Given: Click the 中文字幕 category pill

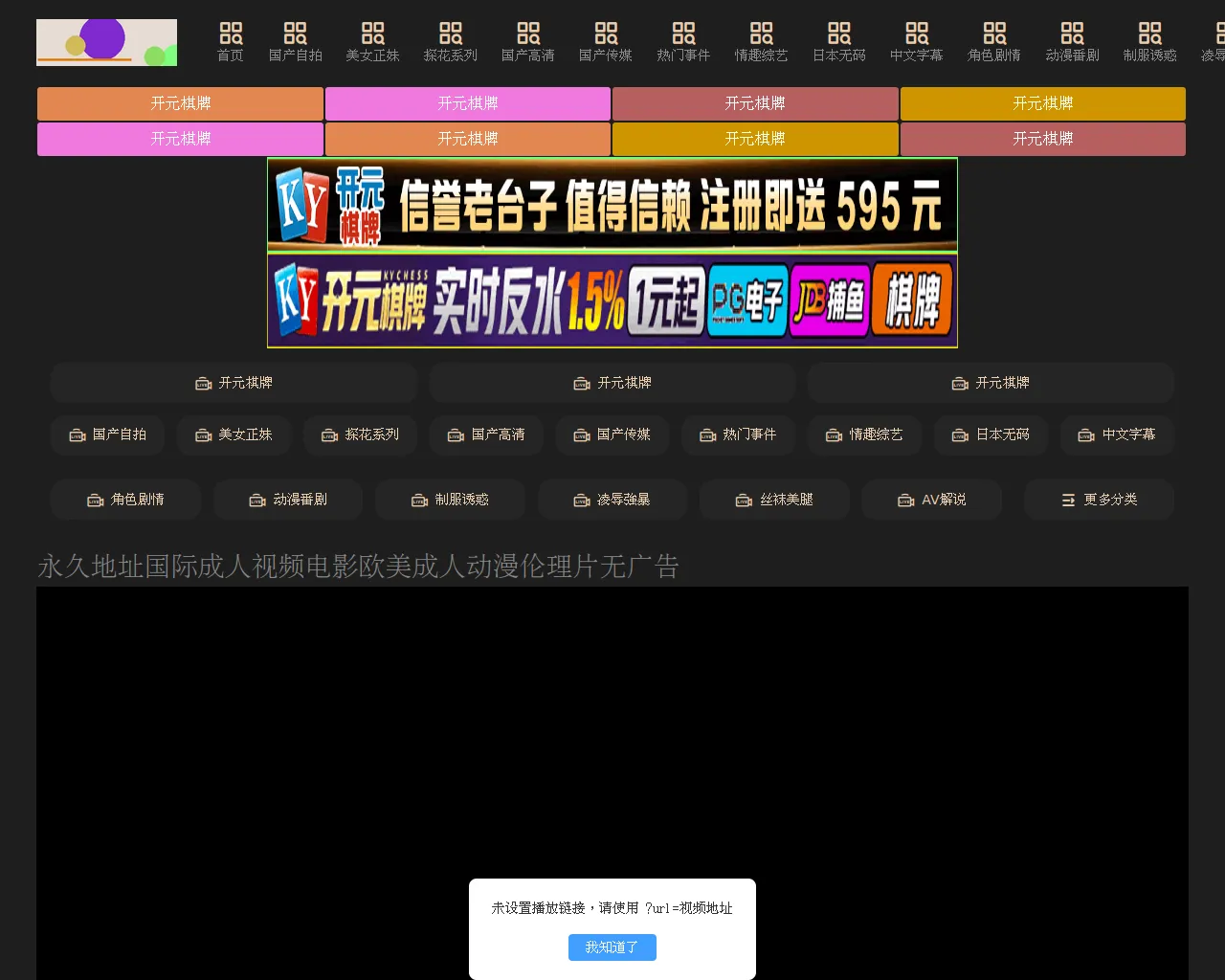Looking at the screenshot, I should 1117,434.
